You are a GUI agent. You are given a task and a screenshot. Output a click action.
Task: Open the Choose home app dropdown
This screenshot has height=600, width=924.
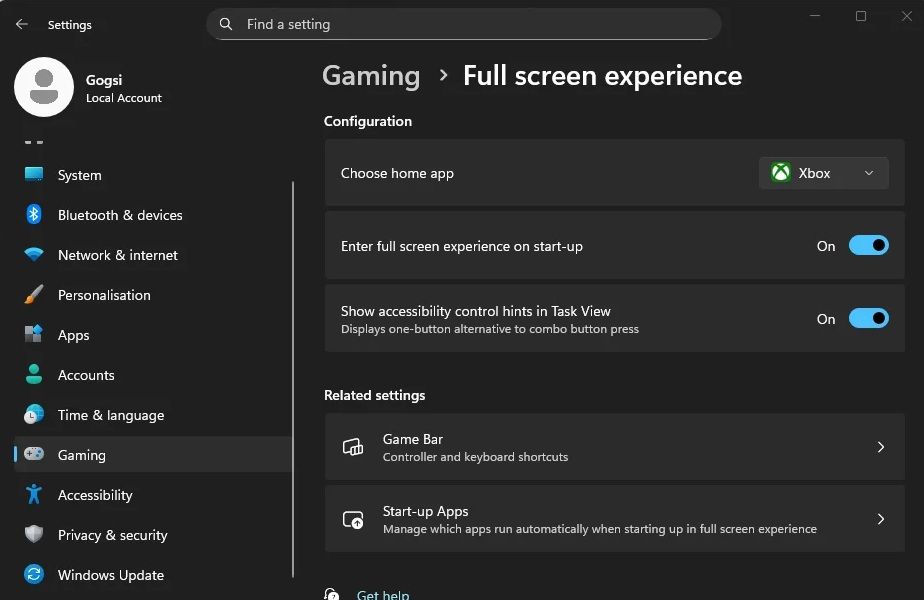pyautogui.click(x=822, y=173)
